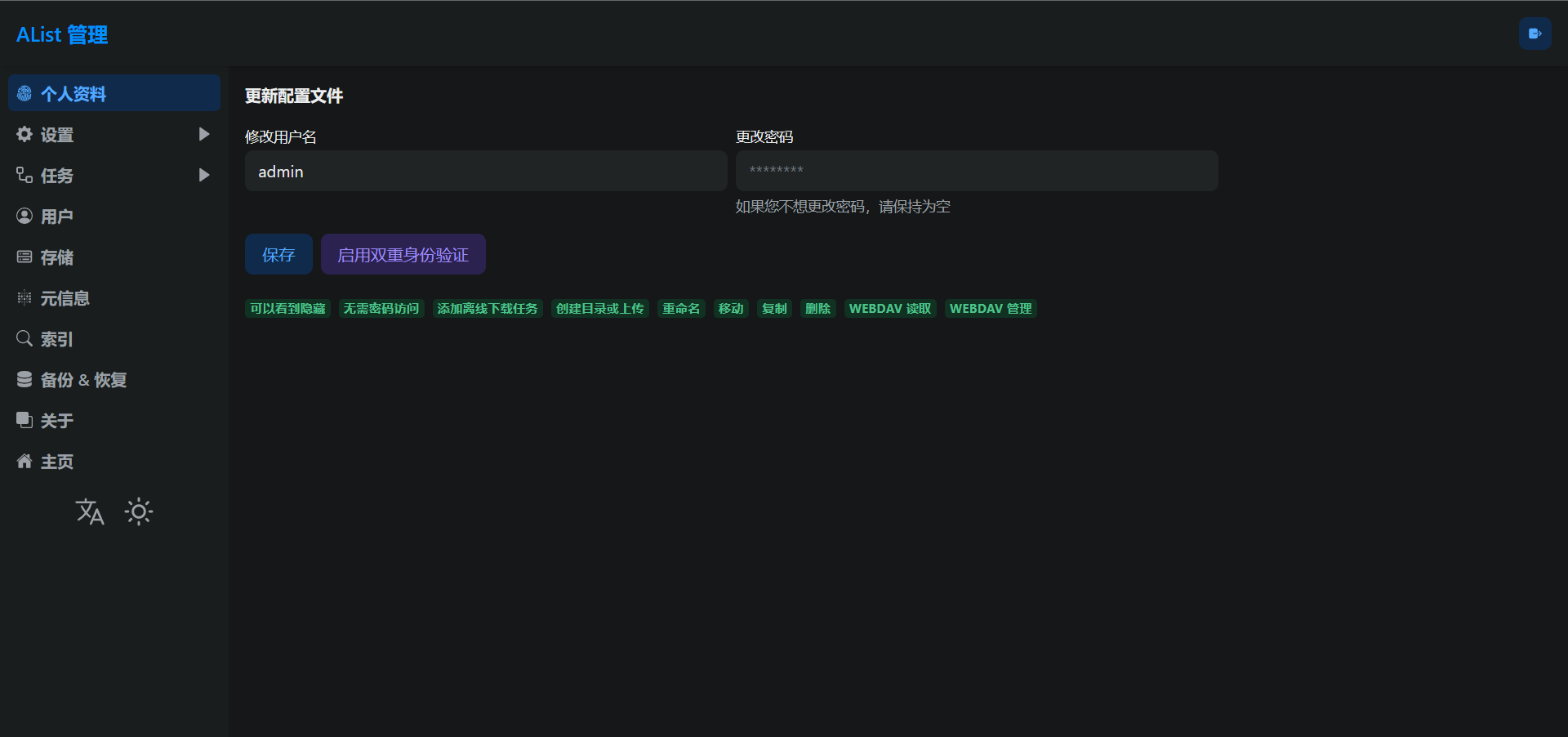Click the house icon beside 主页
Viewport: 1568px width, 737px height.
[x=24, y=461]
